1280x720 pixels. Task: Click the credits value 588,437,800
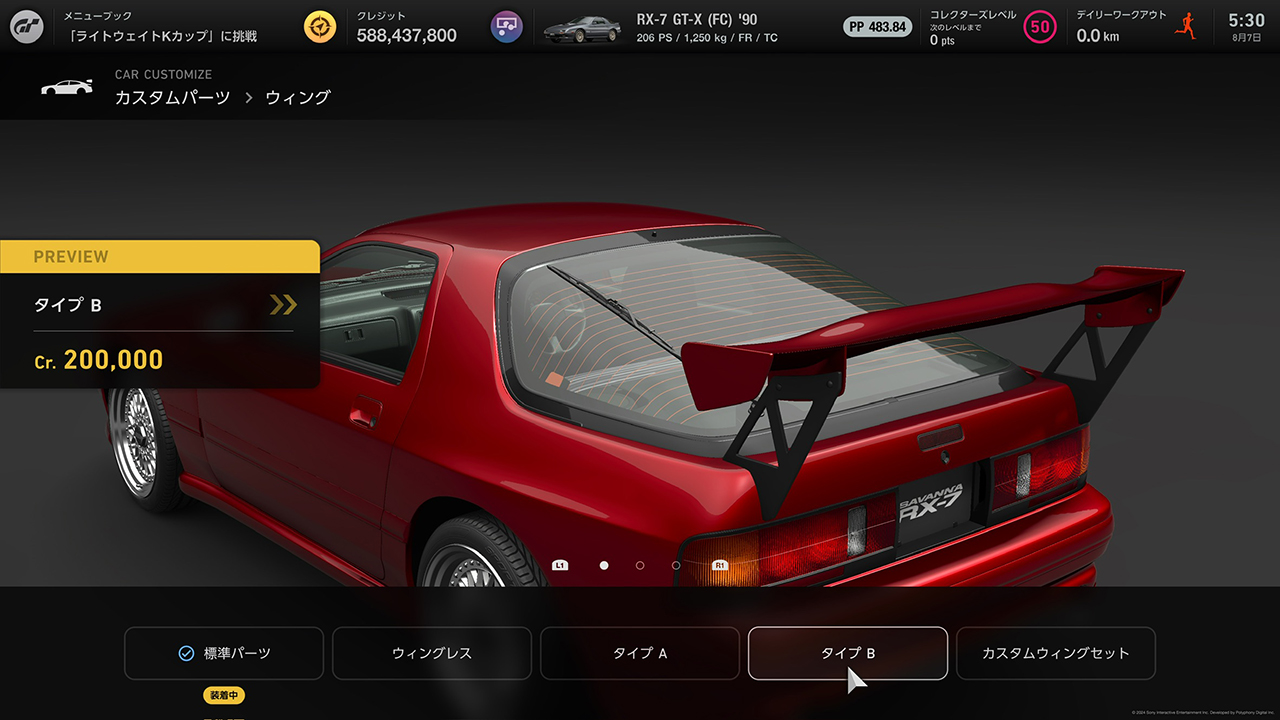(x=407, y=36)
